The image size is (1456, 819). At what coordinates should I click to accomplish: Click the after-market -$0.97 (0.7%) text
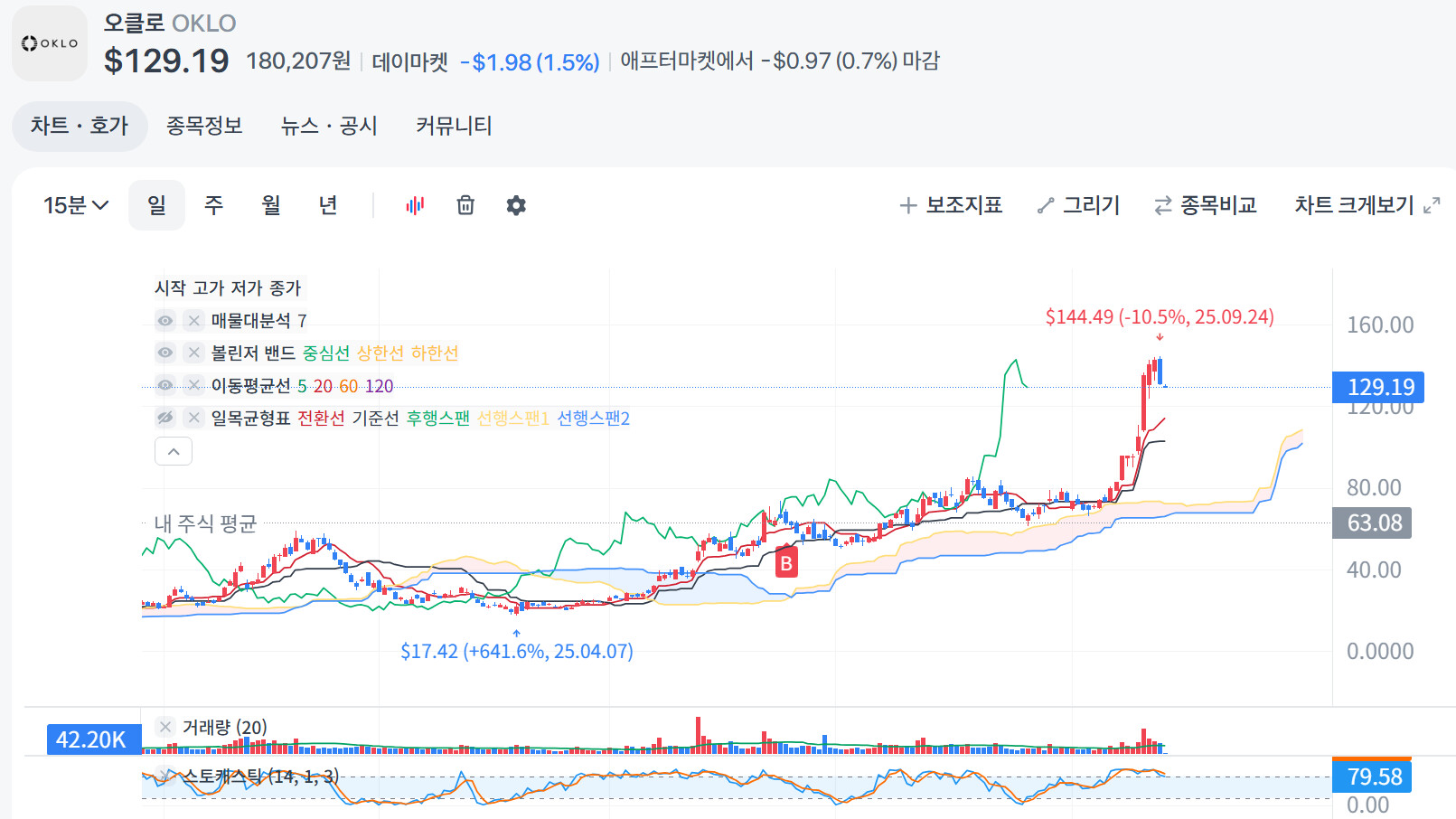(x=780, y=61)
